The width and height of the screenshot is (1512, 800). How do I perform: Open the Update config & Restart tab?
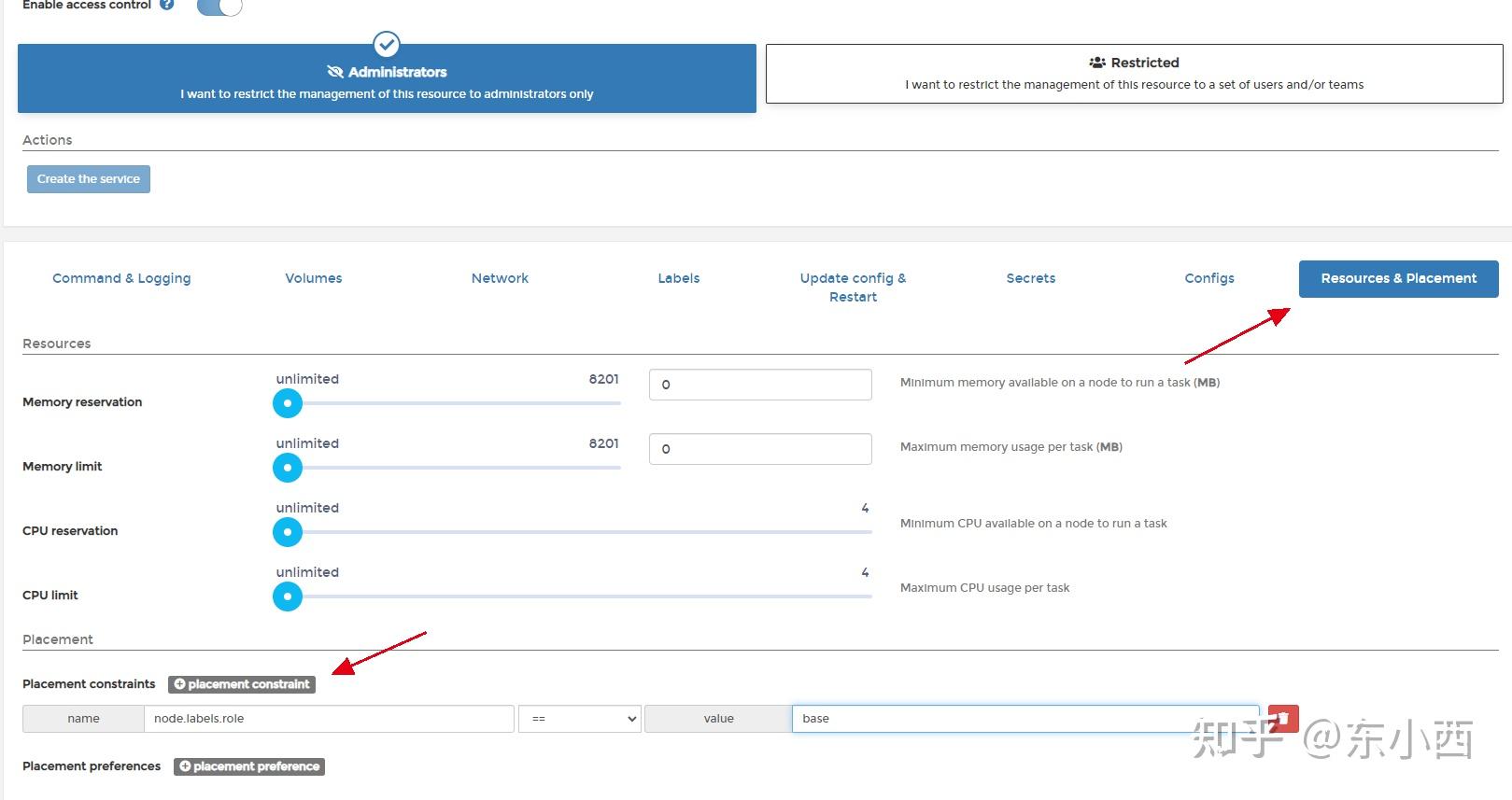click(853, 288)
